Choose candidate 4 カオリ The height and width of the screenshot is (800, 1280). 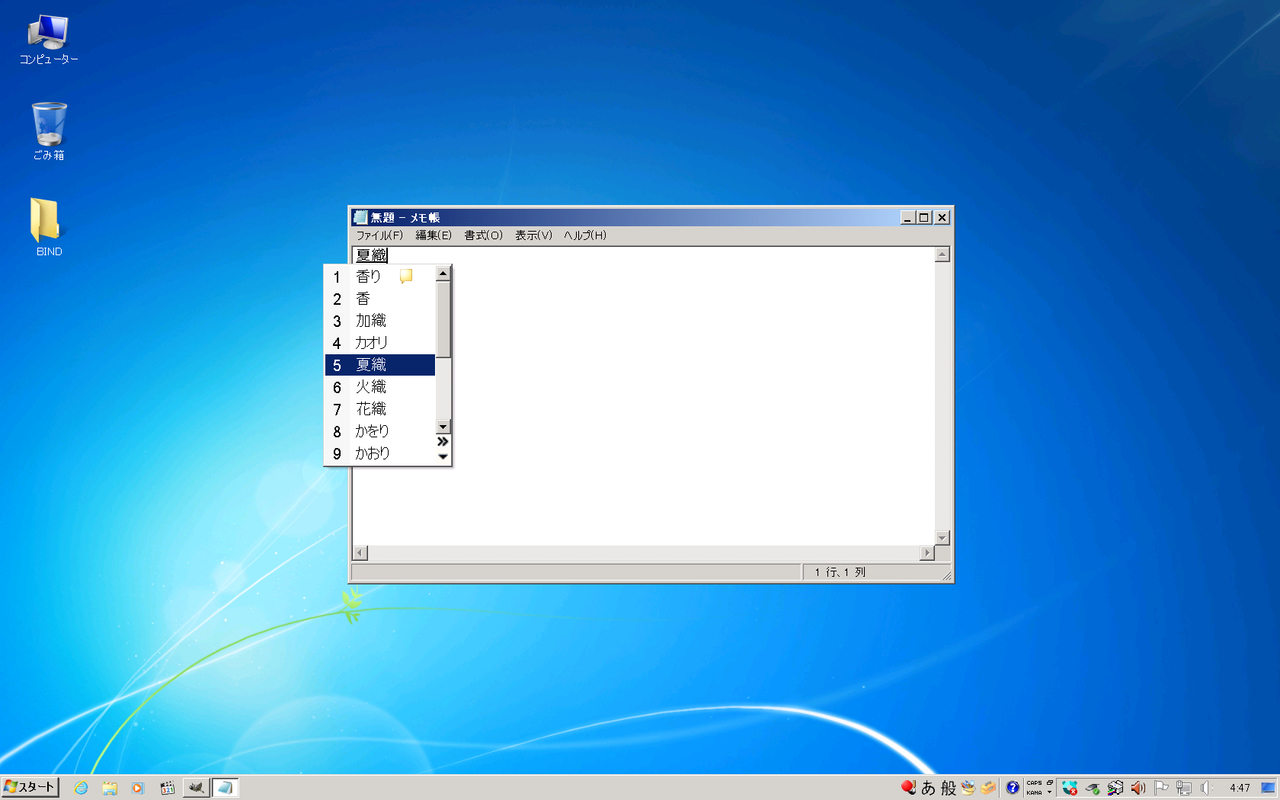pos(380,343)
